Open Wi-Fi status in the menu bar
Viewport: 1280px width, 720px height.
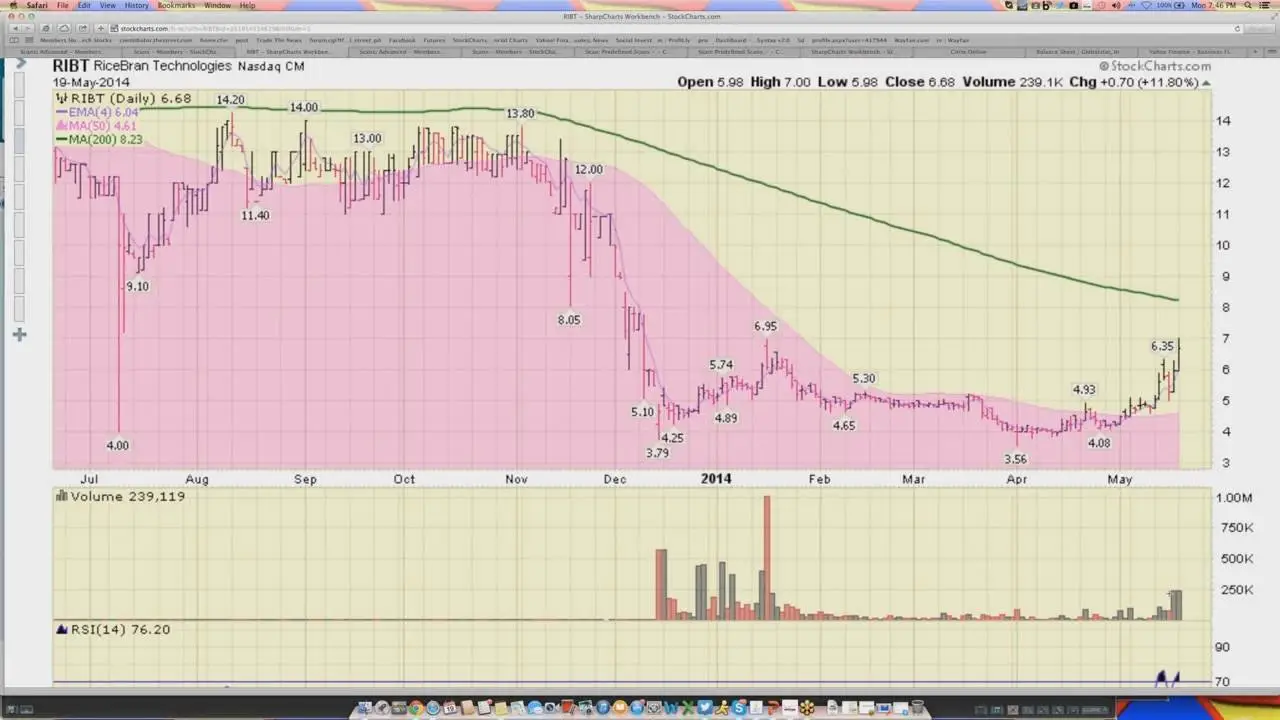pyautogui.click(x=1146, y=5)
